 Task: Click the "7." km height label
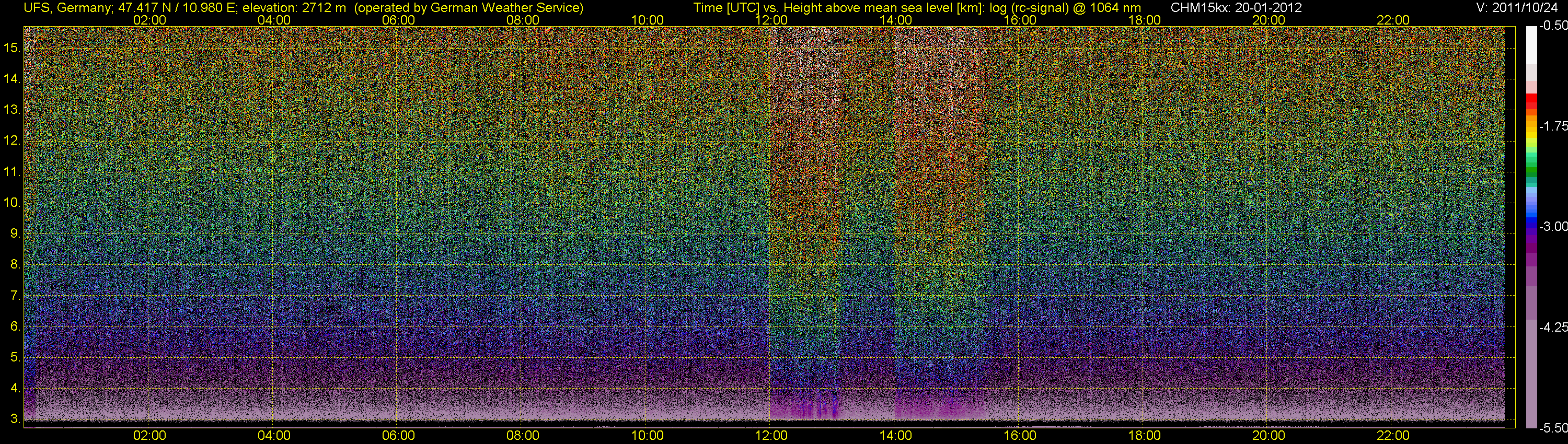(15, 296)
